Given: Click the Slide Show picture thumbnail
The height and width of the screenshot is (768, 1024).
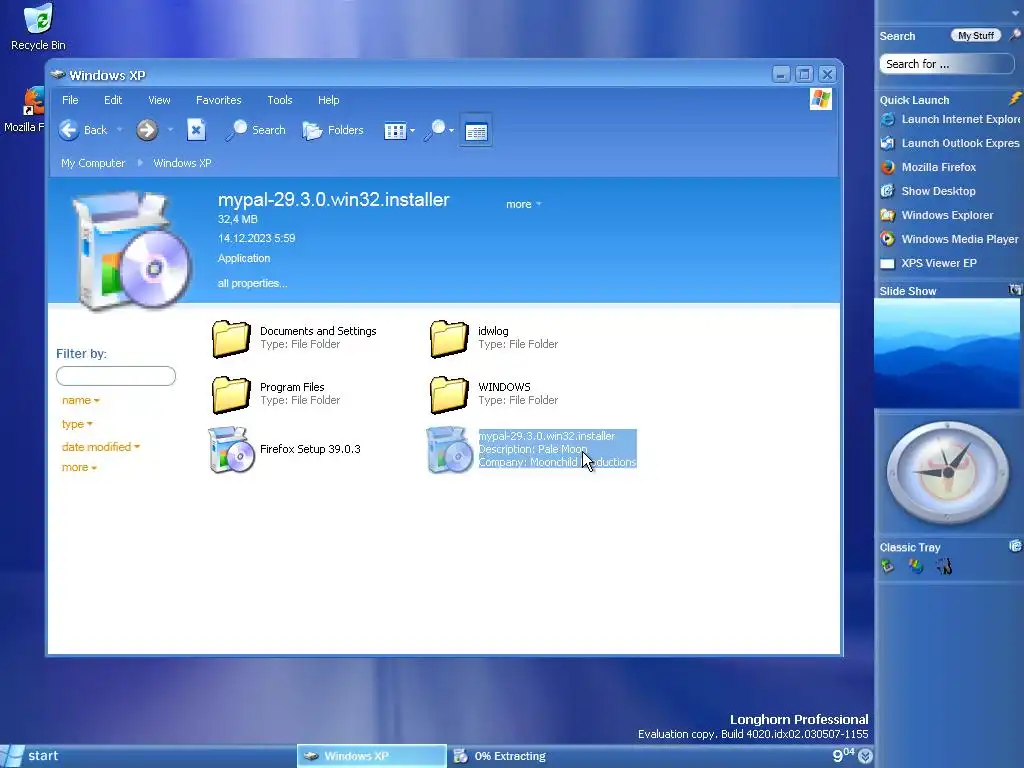Looking at the screenshot, I should point(946,353).
